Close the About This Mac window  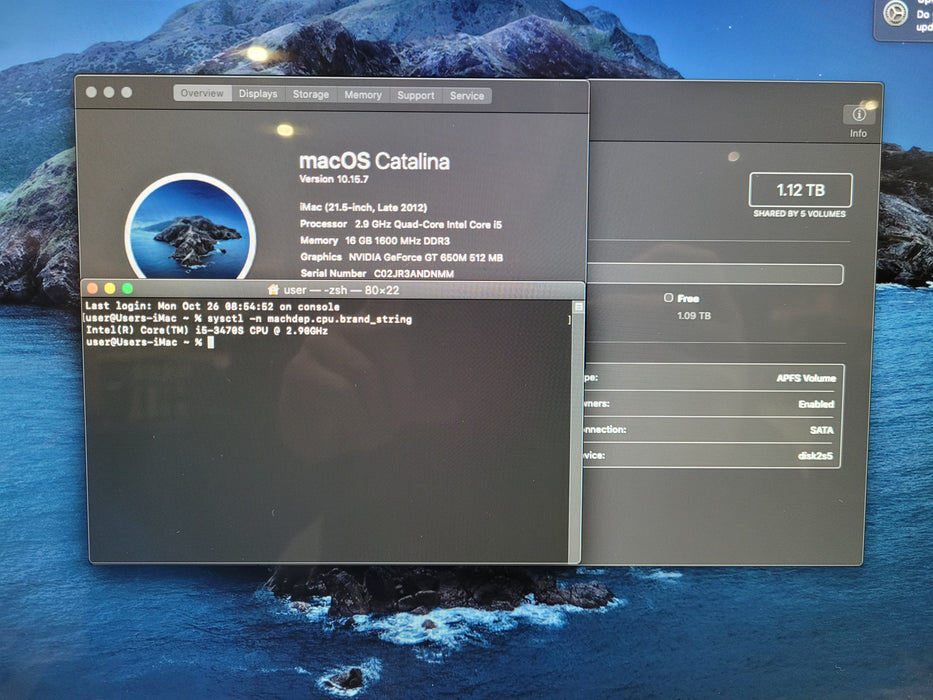(91, 92)
